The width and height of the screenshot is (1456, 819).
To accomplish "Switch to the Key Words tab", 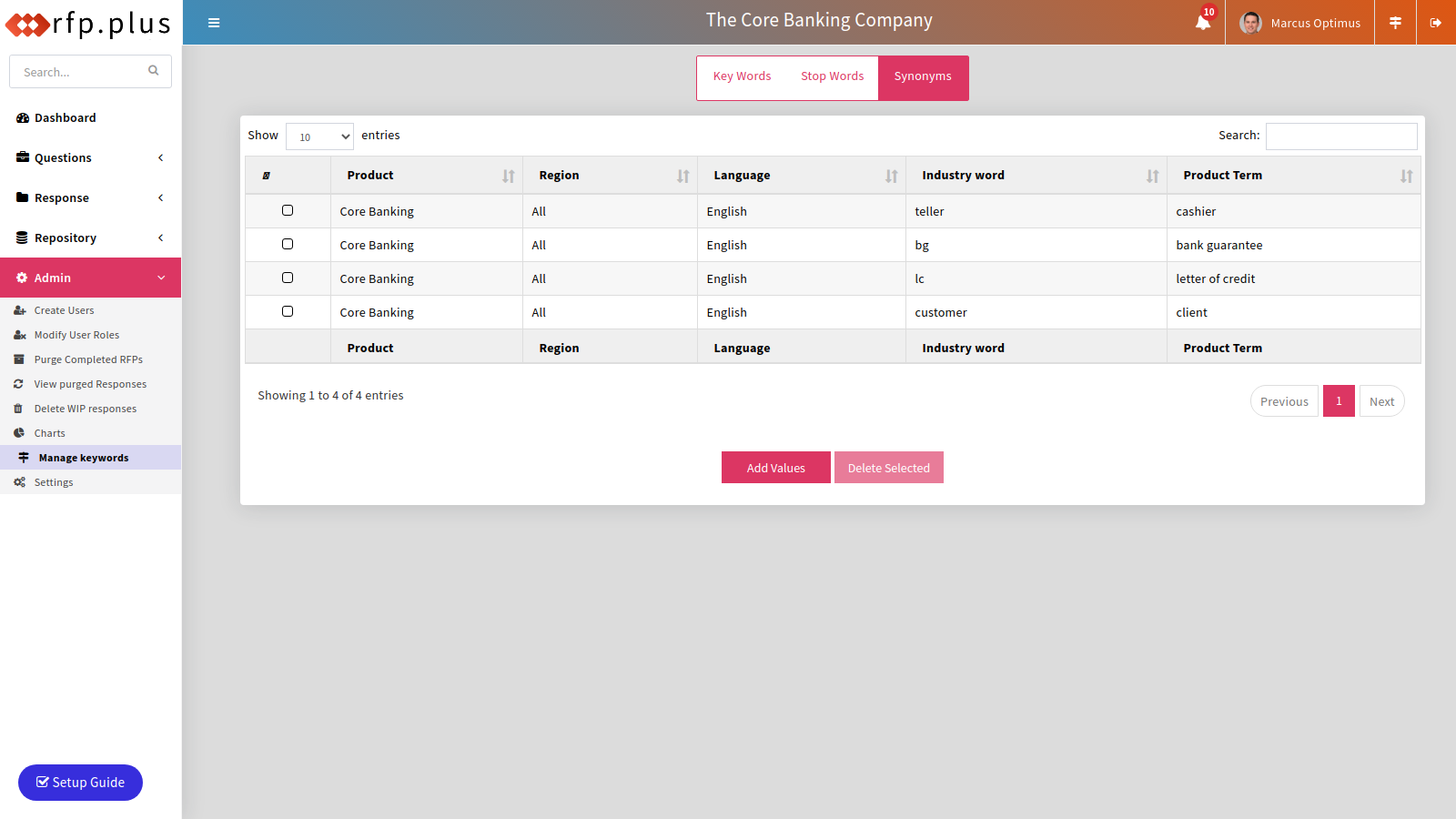I will (x=742, y=76).
